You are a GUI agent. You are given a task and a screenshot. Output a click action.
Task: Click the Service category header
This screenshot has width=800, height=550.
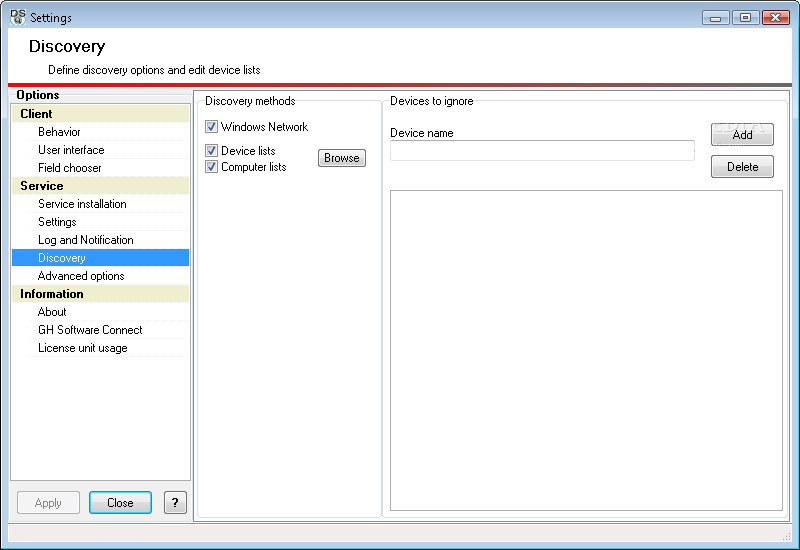click(101, 186)
